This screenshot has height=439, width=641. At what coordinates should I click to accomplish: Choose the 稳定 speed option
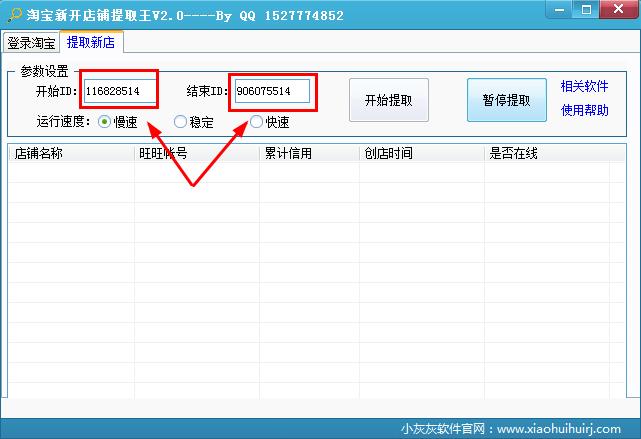tap(180, 122)
